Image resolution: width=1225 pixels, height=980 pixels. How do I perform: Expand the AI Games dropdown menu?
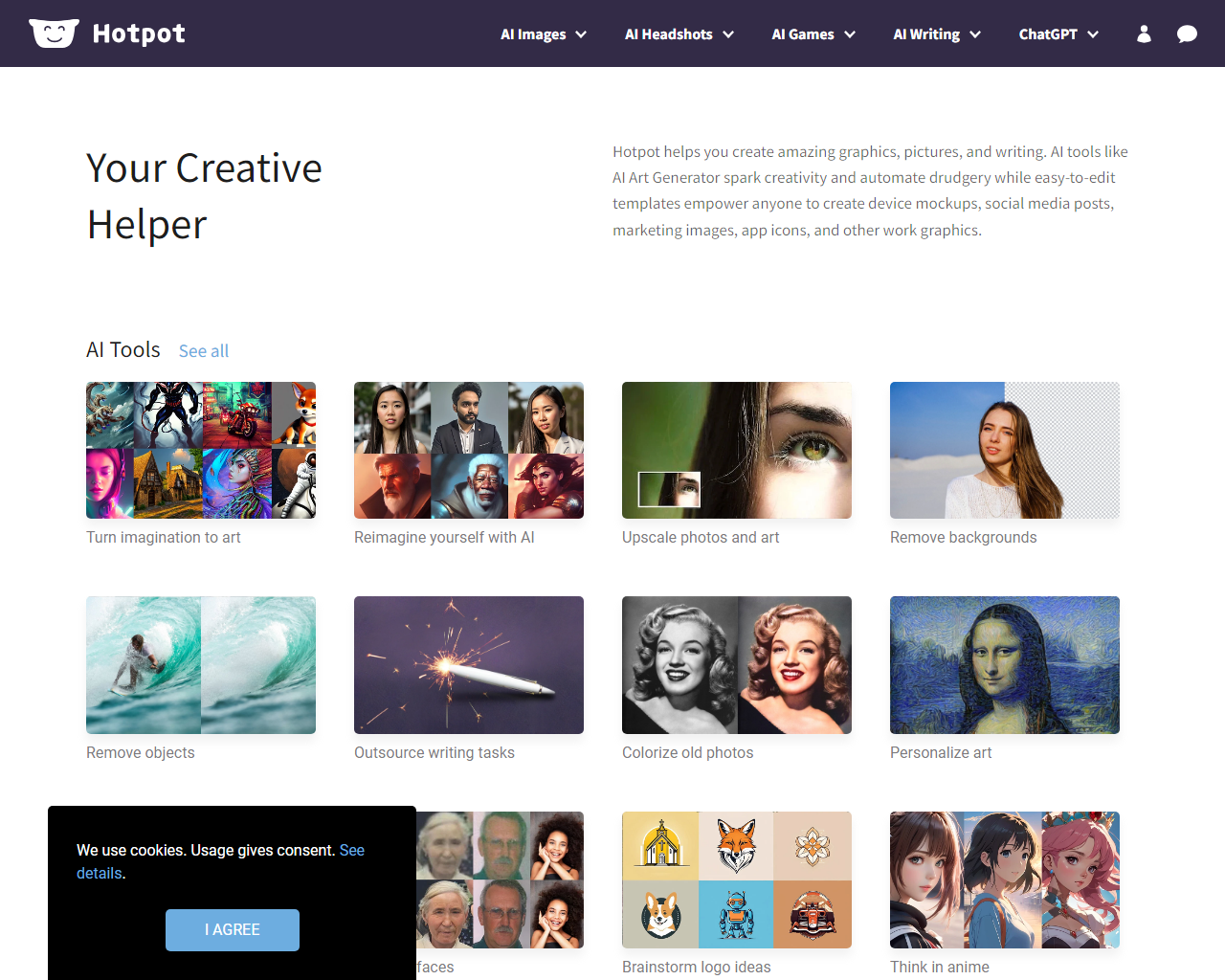click(813, 33)
